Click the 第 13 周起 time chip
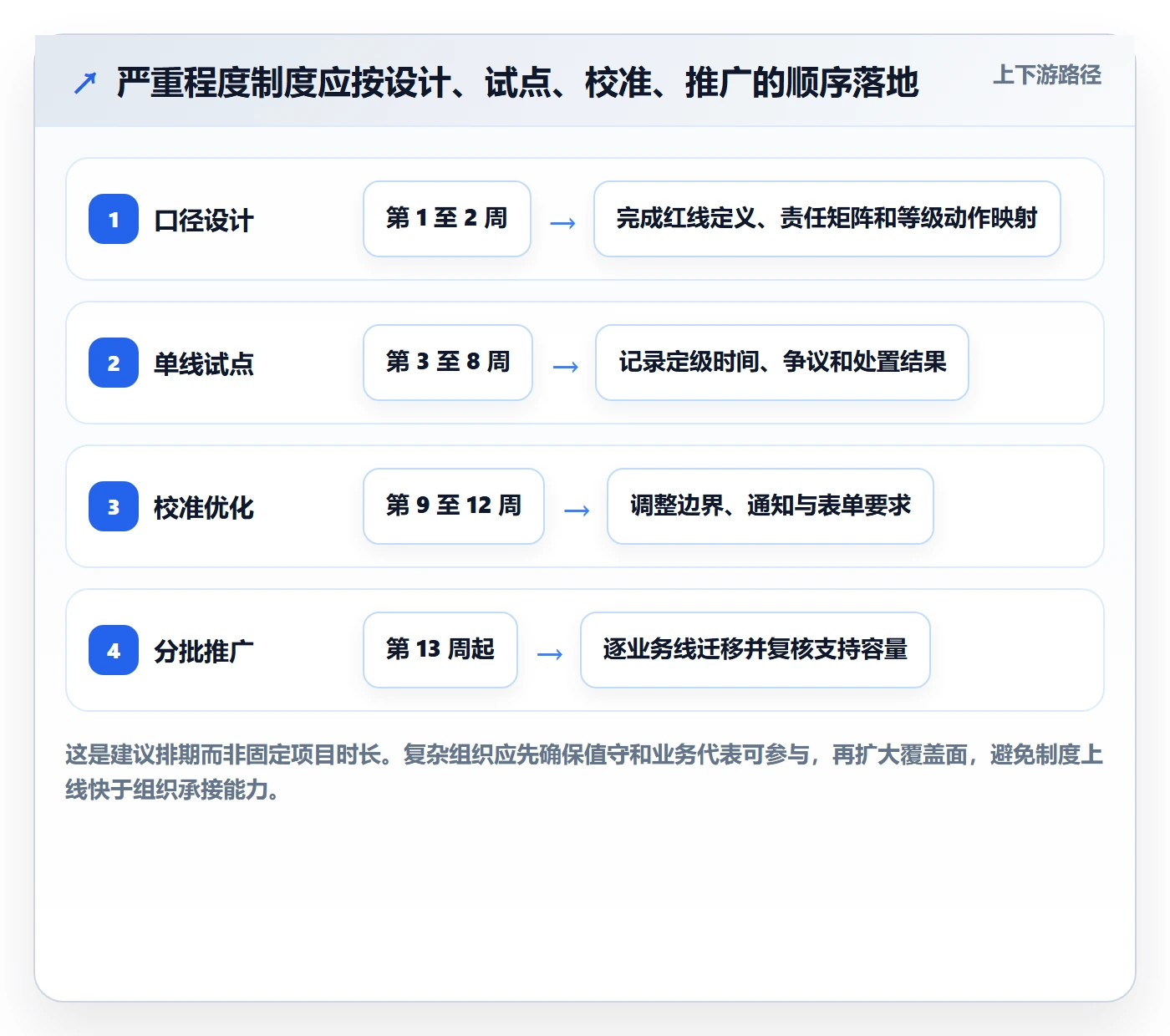The image size is (1170, 1036). 440,650
